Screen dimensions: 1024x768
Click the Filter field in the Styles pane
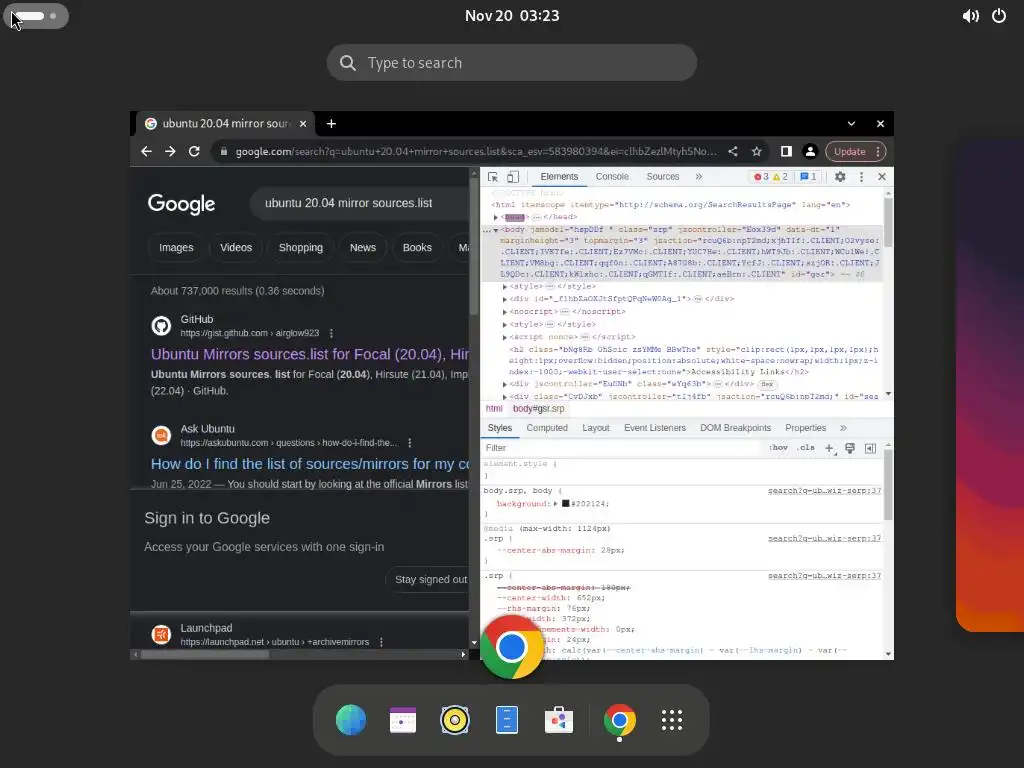620,447
